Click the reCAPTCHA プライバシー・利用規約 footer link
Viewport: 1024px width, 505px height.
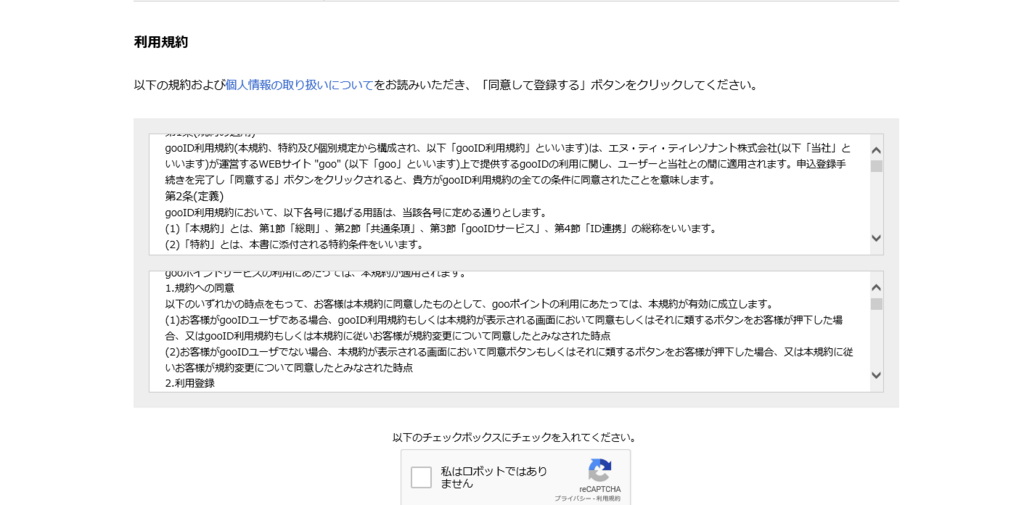tap(588, 498)
